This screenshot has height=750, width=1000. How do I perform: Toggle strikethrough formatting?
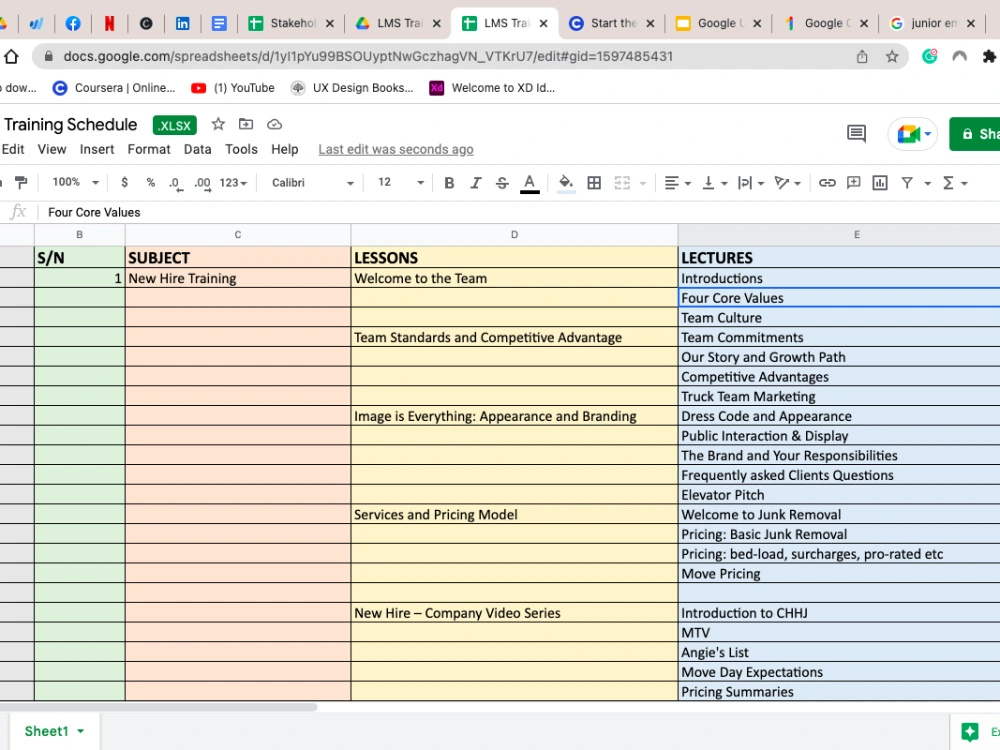click(x=502, y=183)
